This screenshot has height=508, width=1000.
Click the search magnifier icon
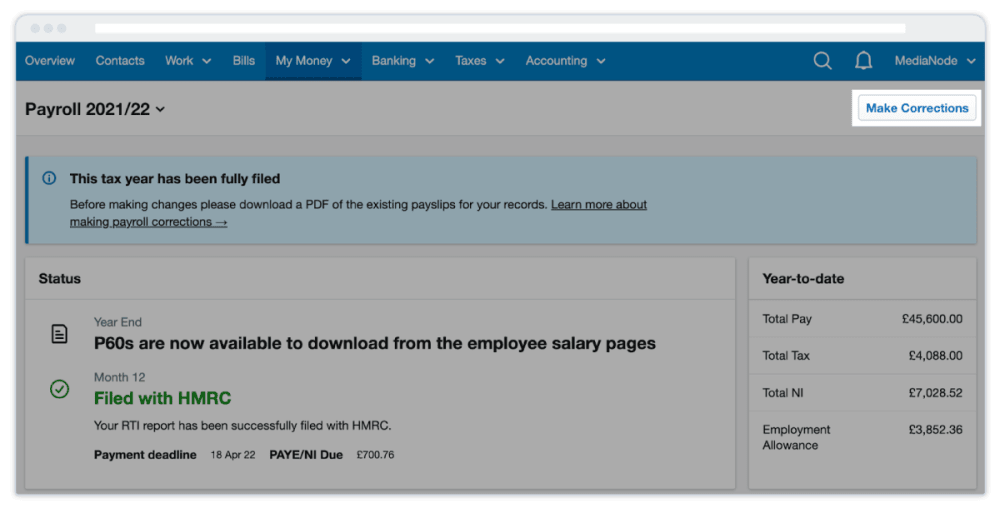tap(822, 61)
